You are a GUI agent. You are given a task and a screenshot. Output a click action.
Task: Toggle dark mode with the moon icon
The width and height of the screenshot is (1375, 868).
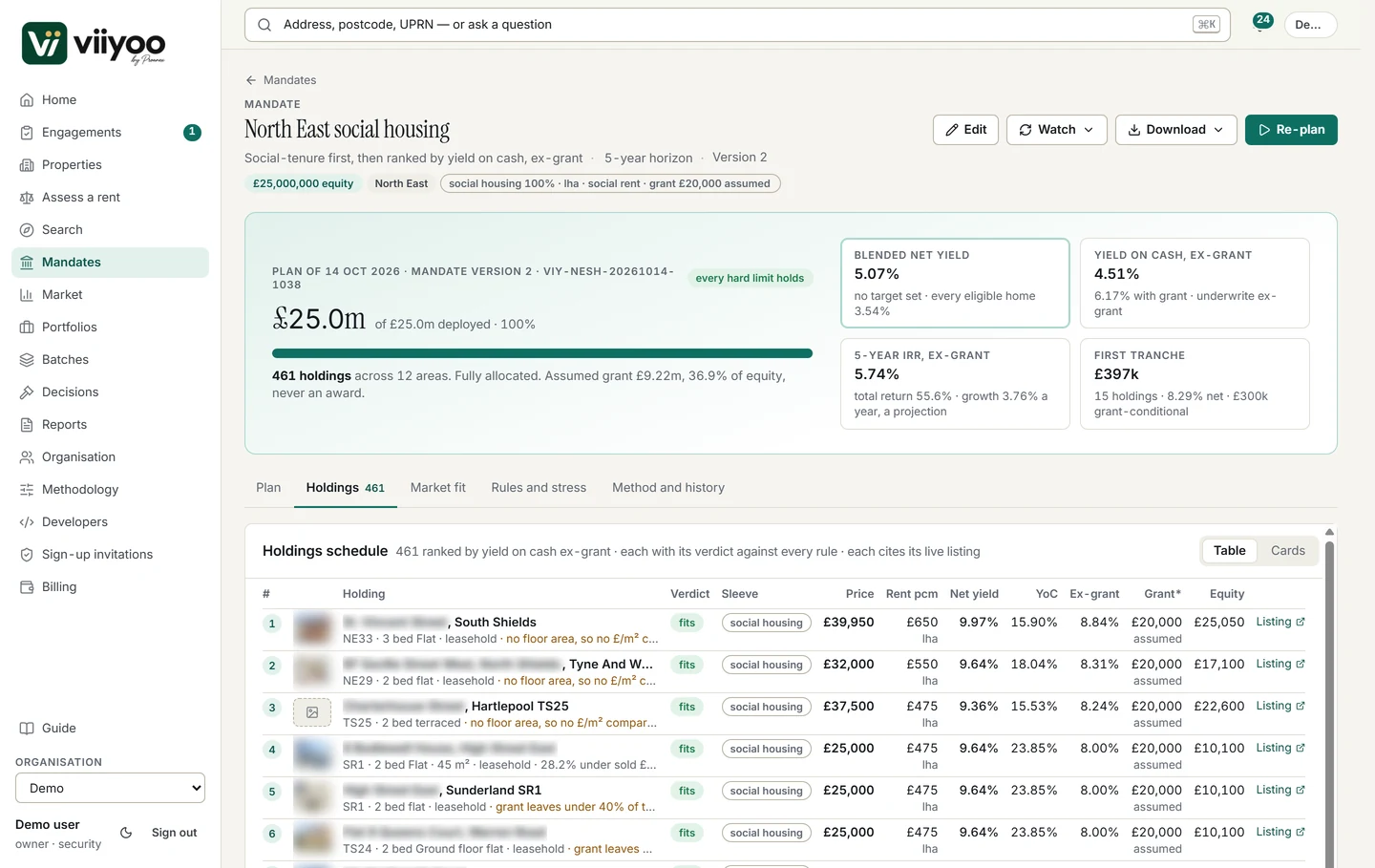126,833
